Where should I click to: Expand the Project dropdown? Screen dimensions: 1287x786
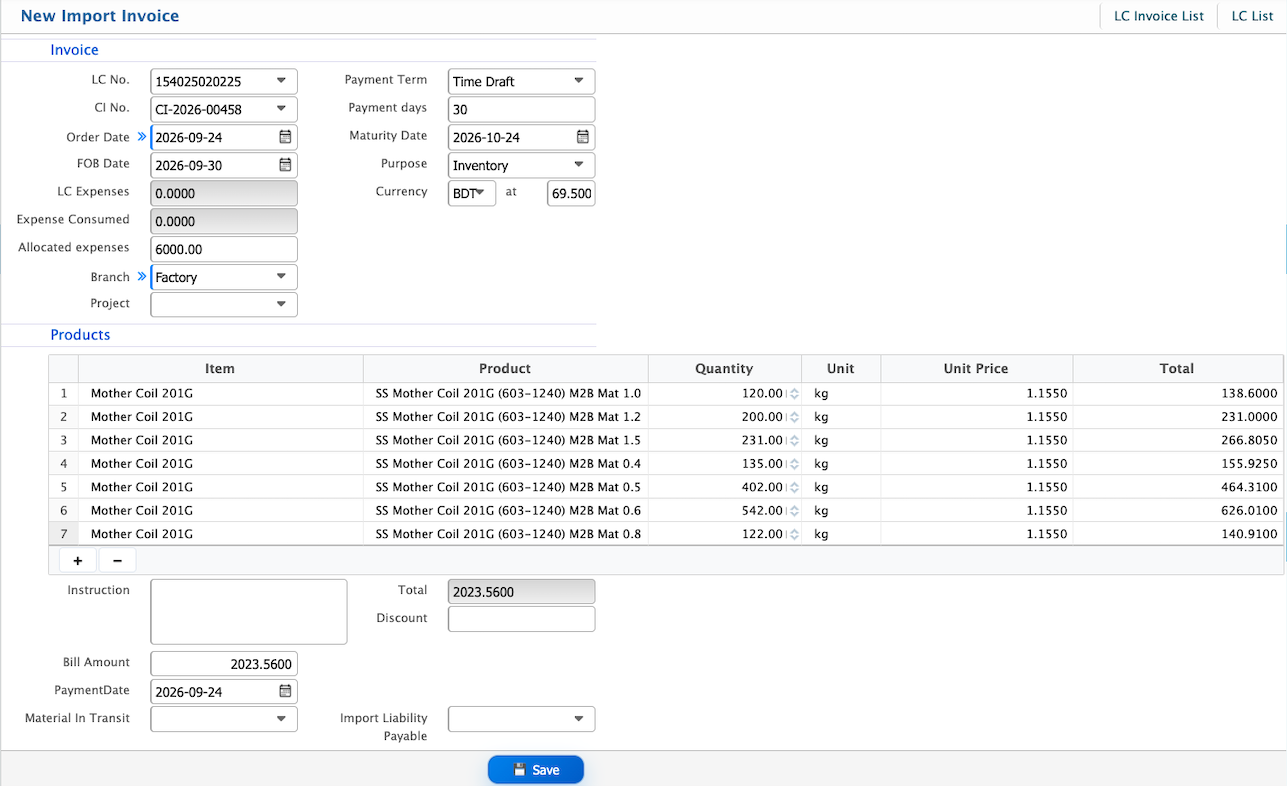click(x=281, y=304)
